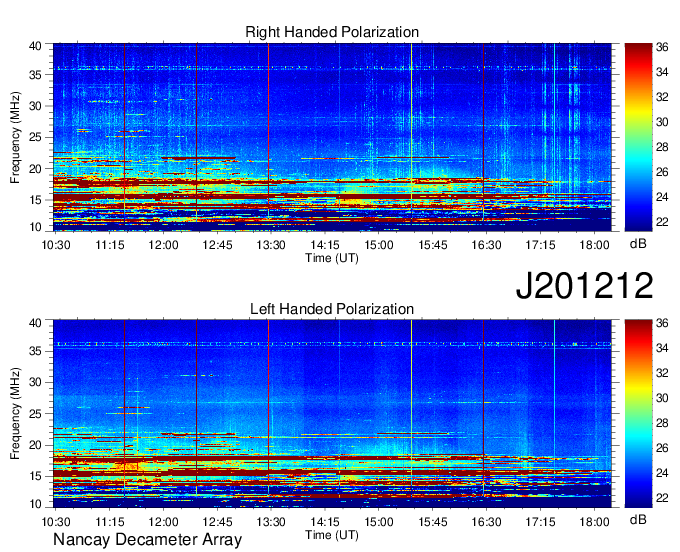Click the Nancay Decameter Array caption
Screen dimensions: 680x552
(147, 540)
